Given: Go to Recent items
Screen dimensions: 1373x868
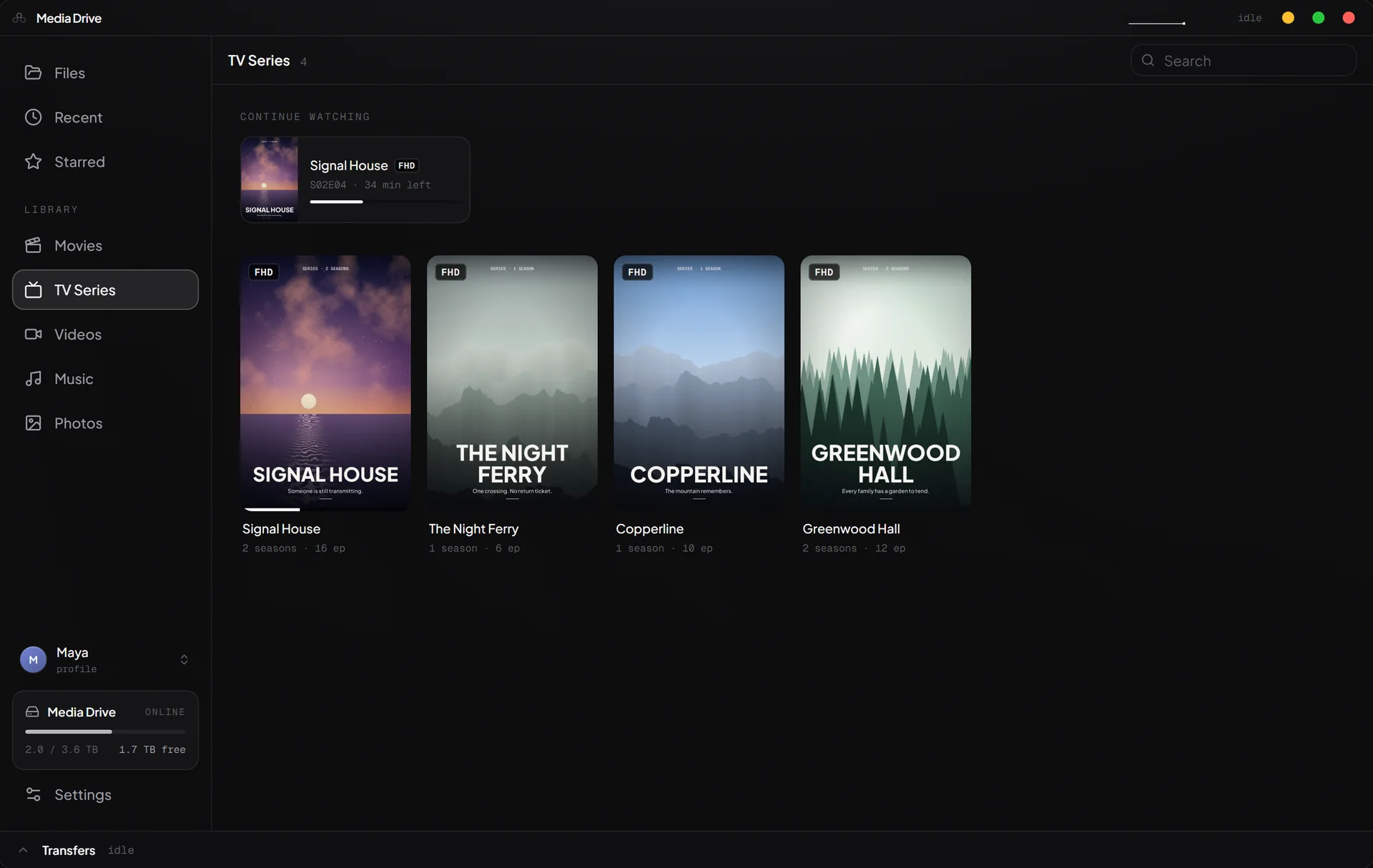Looking at the screenshot, I should 105,117.
